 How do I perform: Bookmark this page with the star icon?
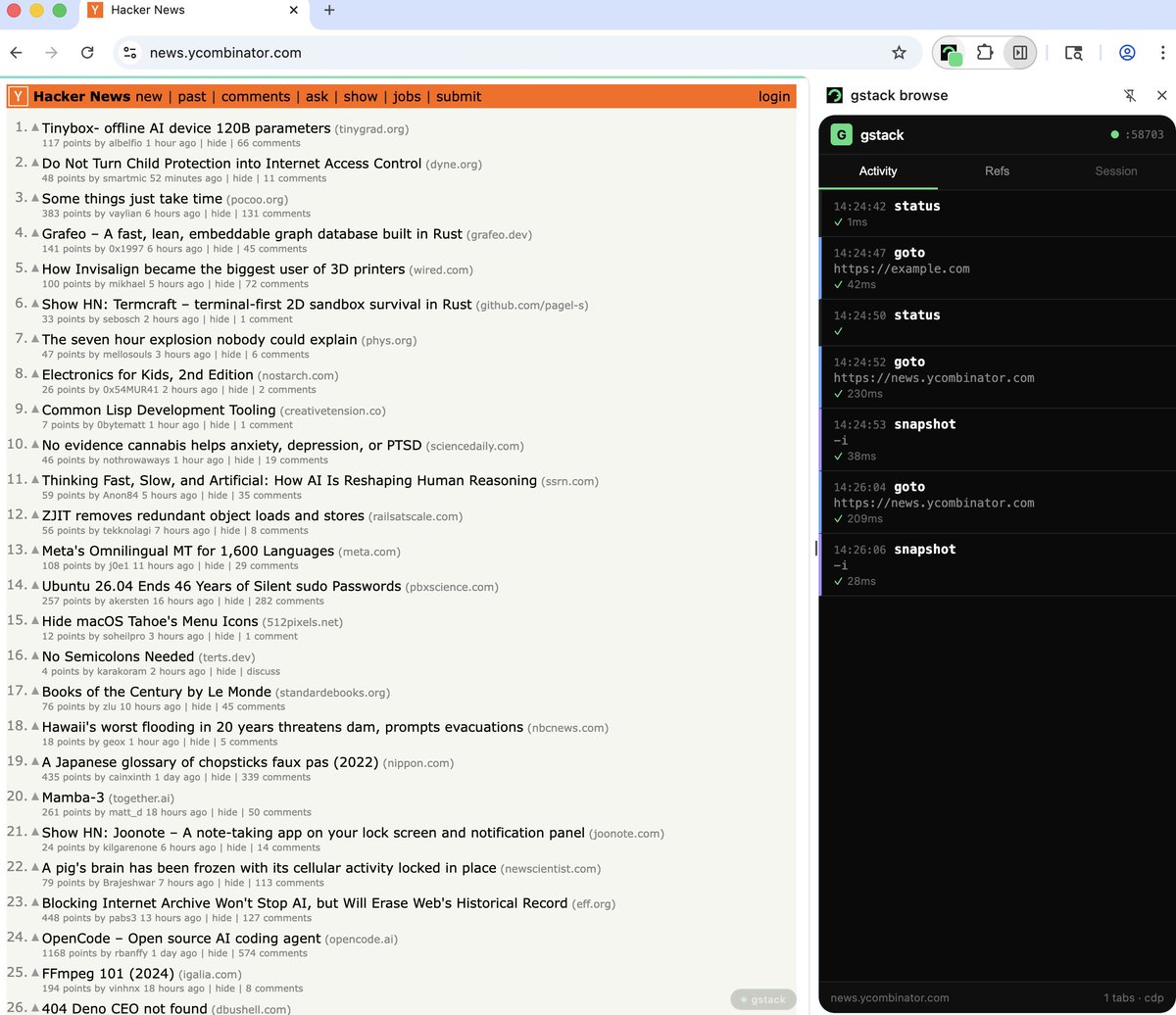click(899, 53)
